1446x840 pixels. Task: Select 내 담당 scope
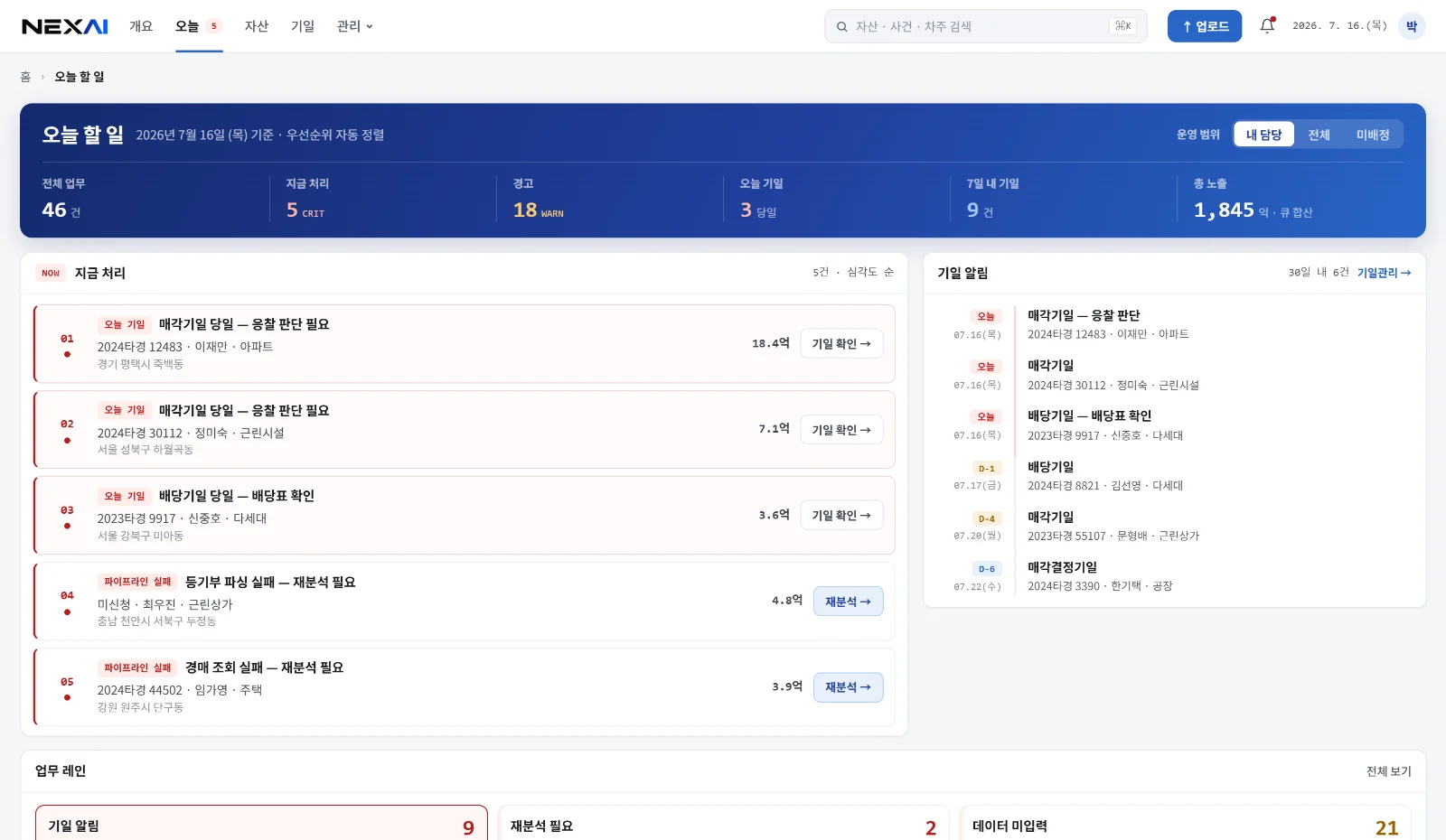click(1263, 135)
